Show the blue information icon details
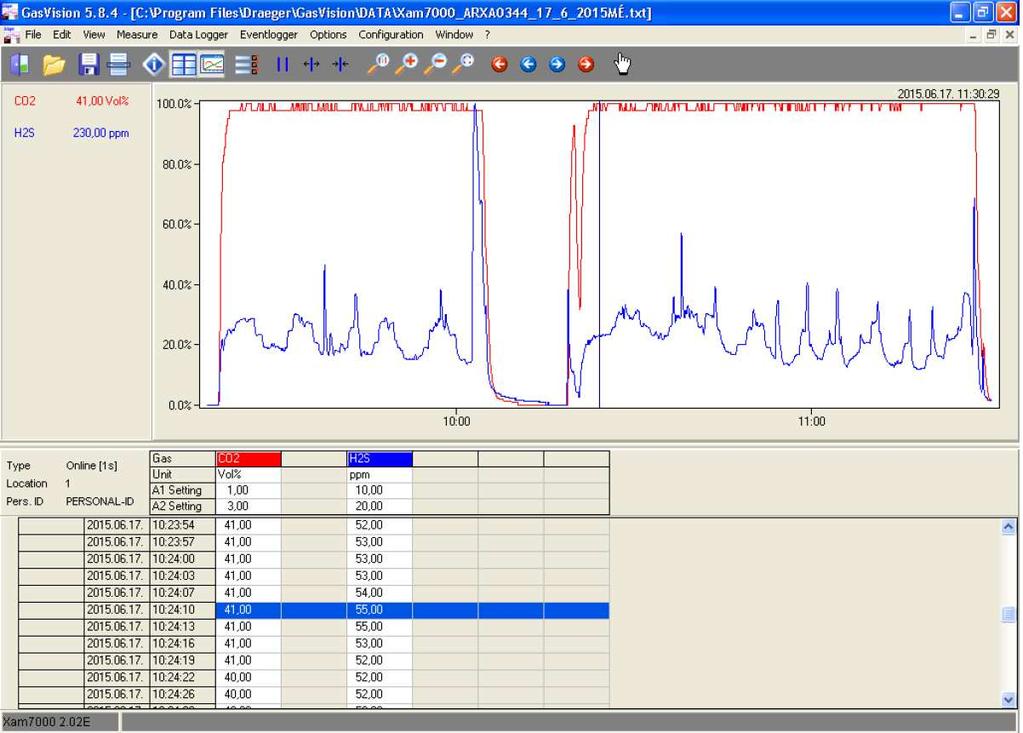 pos(154,64)
